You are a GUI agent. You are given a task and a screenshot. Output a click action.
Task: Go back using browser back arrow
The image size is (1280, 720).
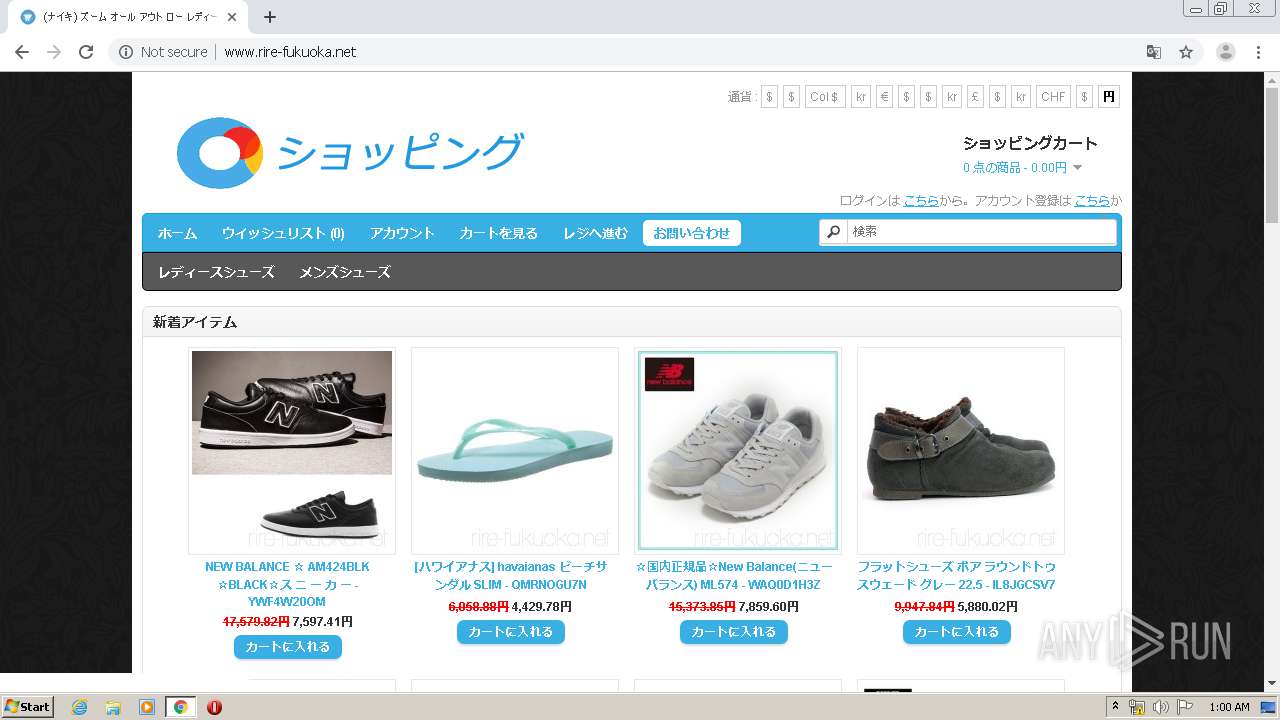22,52
